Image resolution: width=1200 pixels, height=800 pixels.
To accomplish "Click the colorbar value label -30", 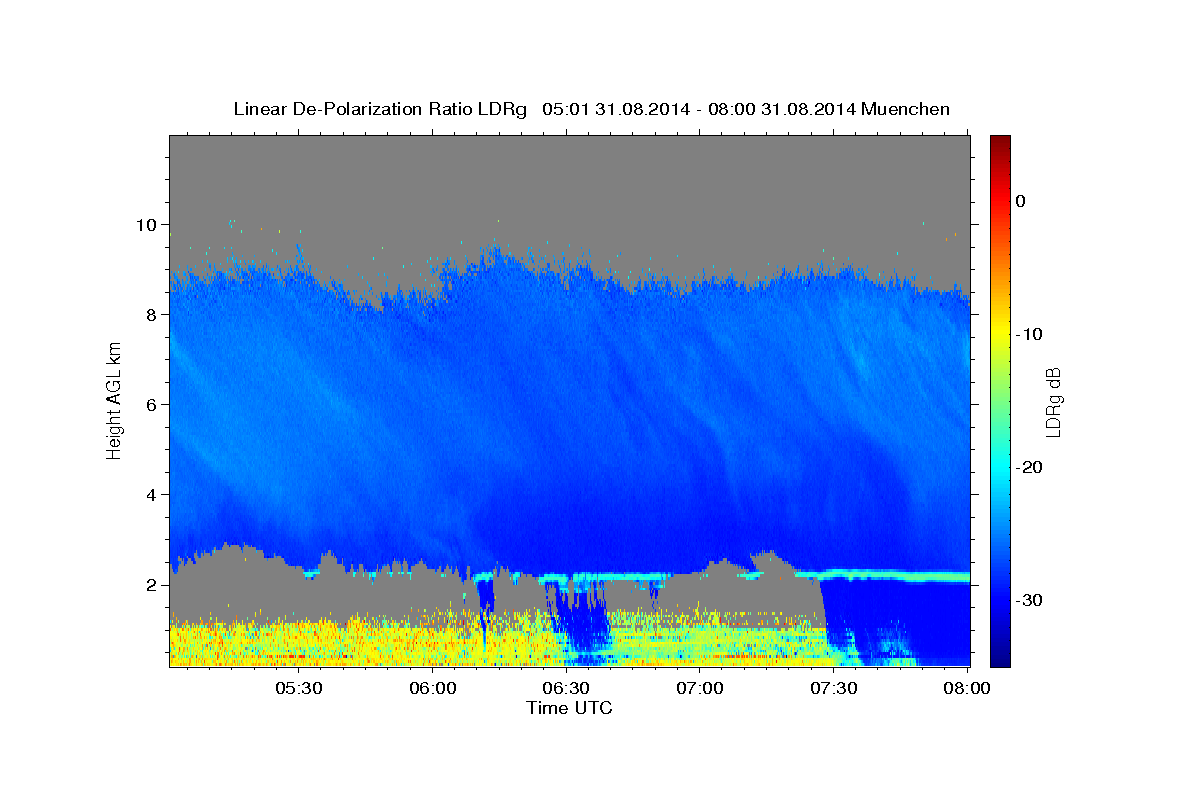I will 1029,600.
